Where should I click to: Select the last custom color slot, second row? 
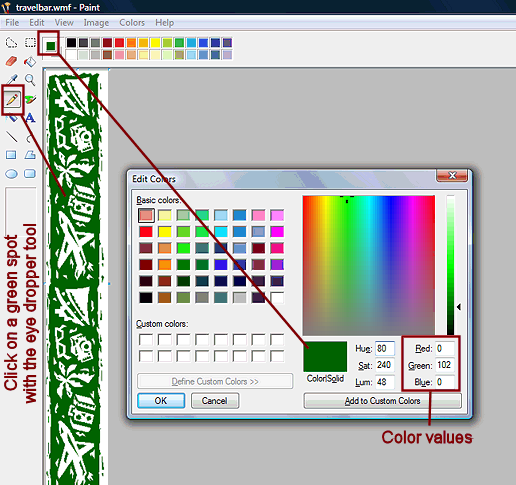click(x=277, y=356)
